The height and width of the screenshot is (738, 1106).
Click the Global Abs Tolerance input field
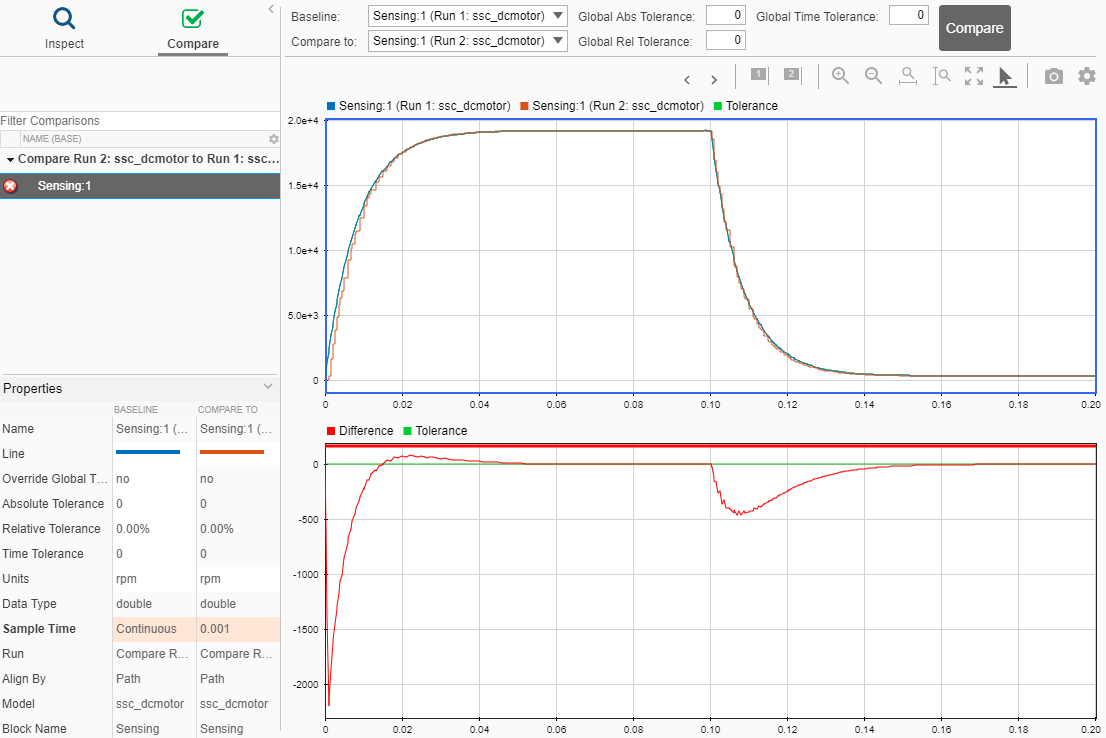coord(727,16)
